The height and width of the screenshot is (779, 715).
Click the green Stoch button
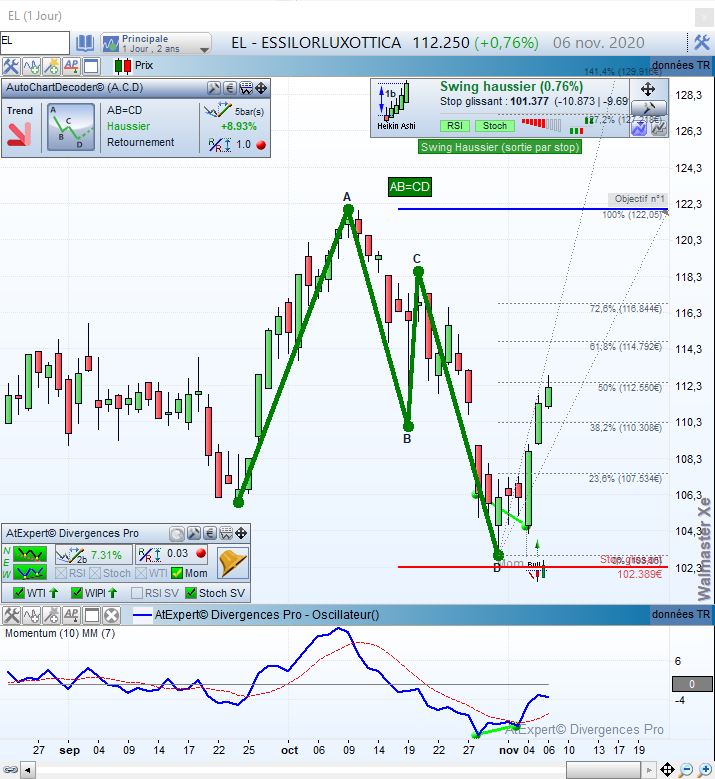point(494,126)
